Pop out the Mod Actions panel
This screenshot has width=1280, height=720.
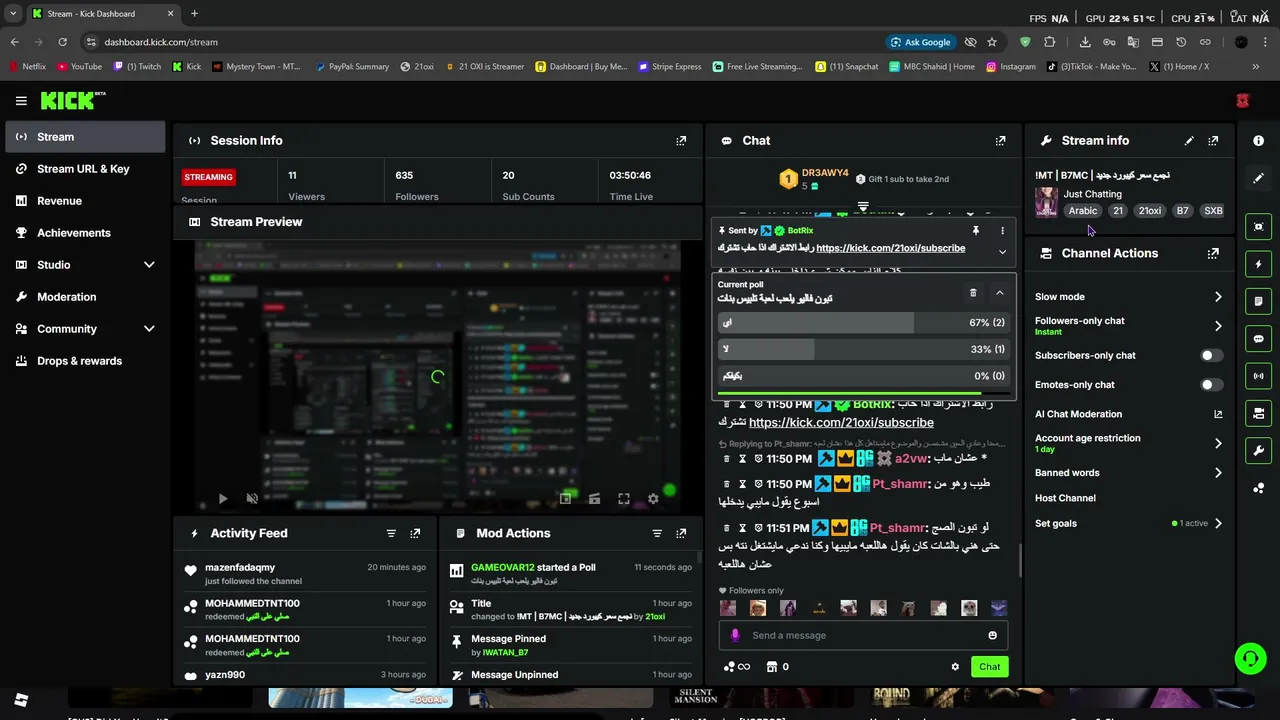click(x=681, y=533)
